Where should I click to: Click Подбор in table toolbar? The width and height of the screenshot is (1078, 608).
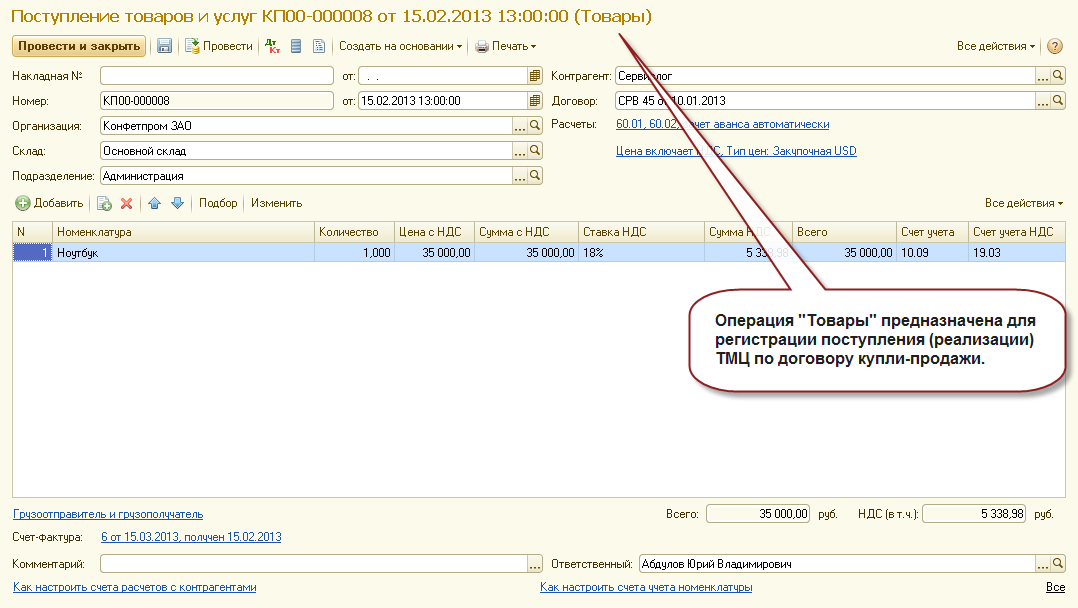(218, 203)
